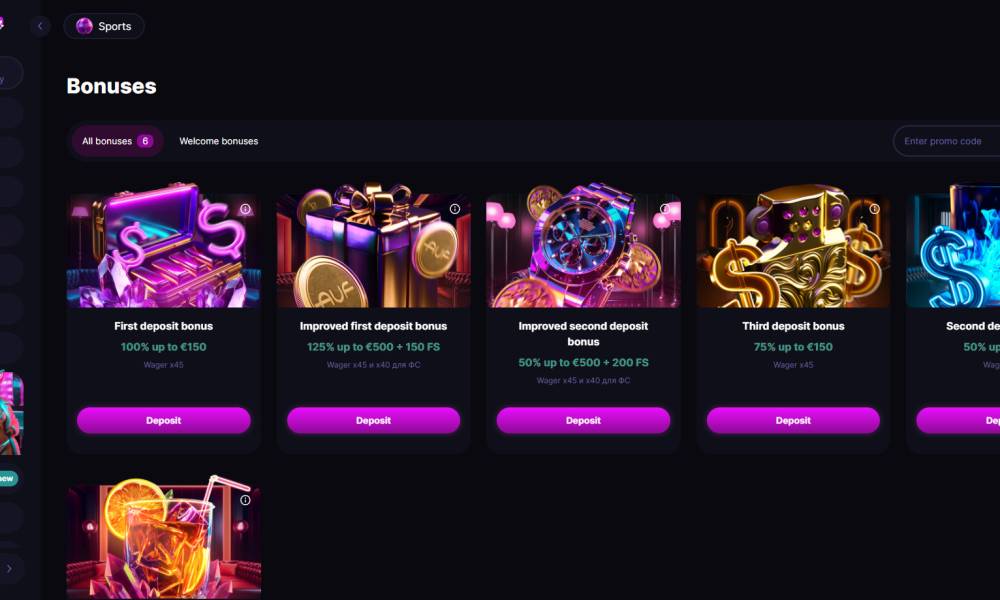Open info icon on cocktail bonus card
This screenshot has height=600, width=1000.
click(245, 500)
